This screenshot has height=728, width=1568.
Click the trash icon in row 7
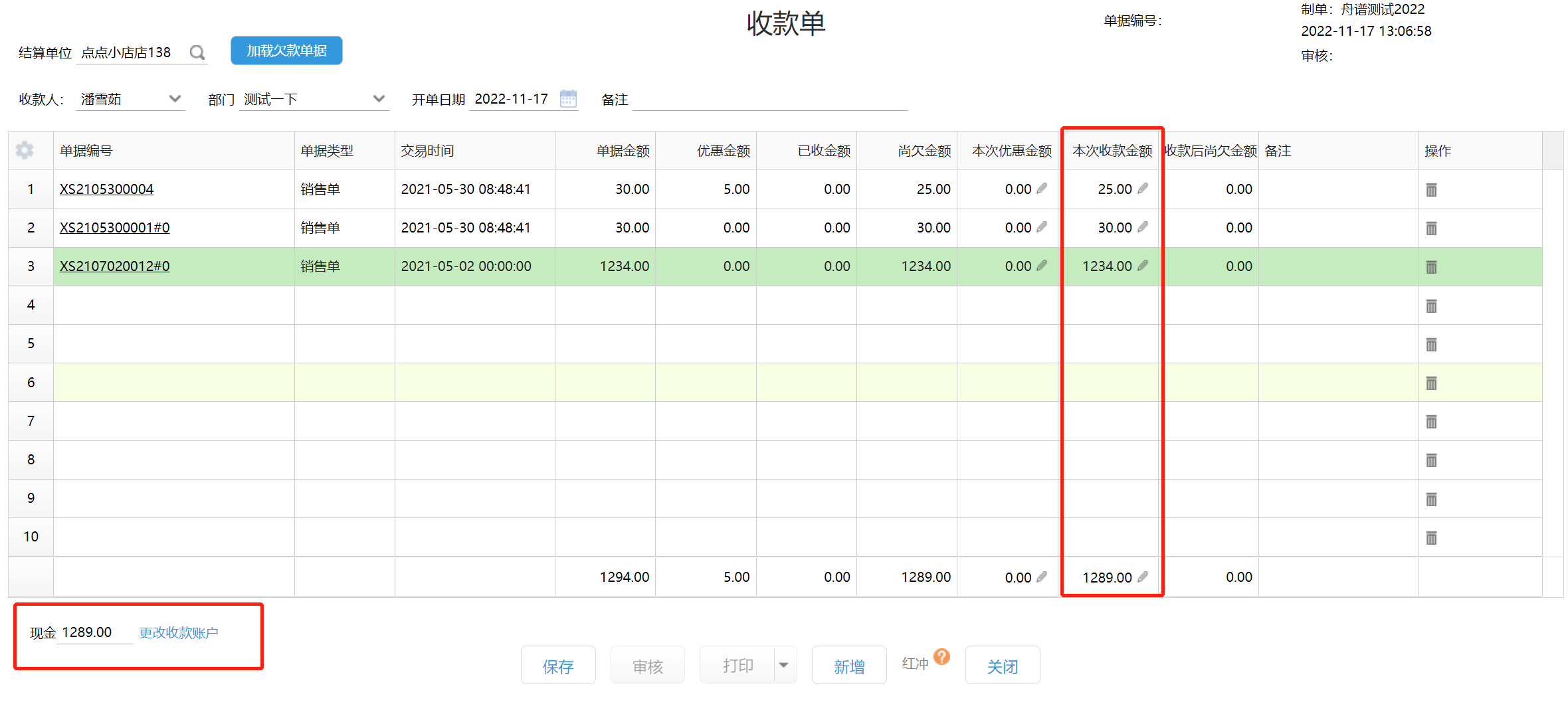pos(1431,422)
